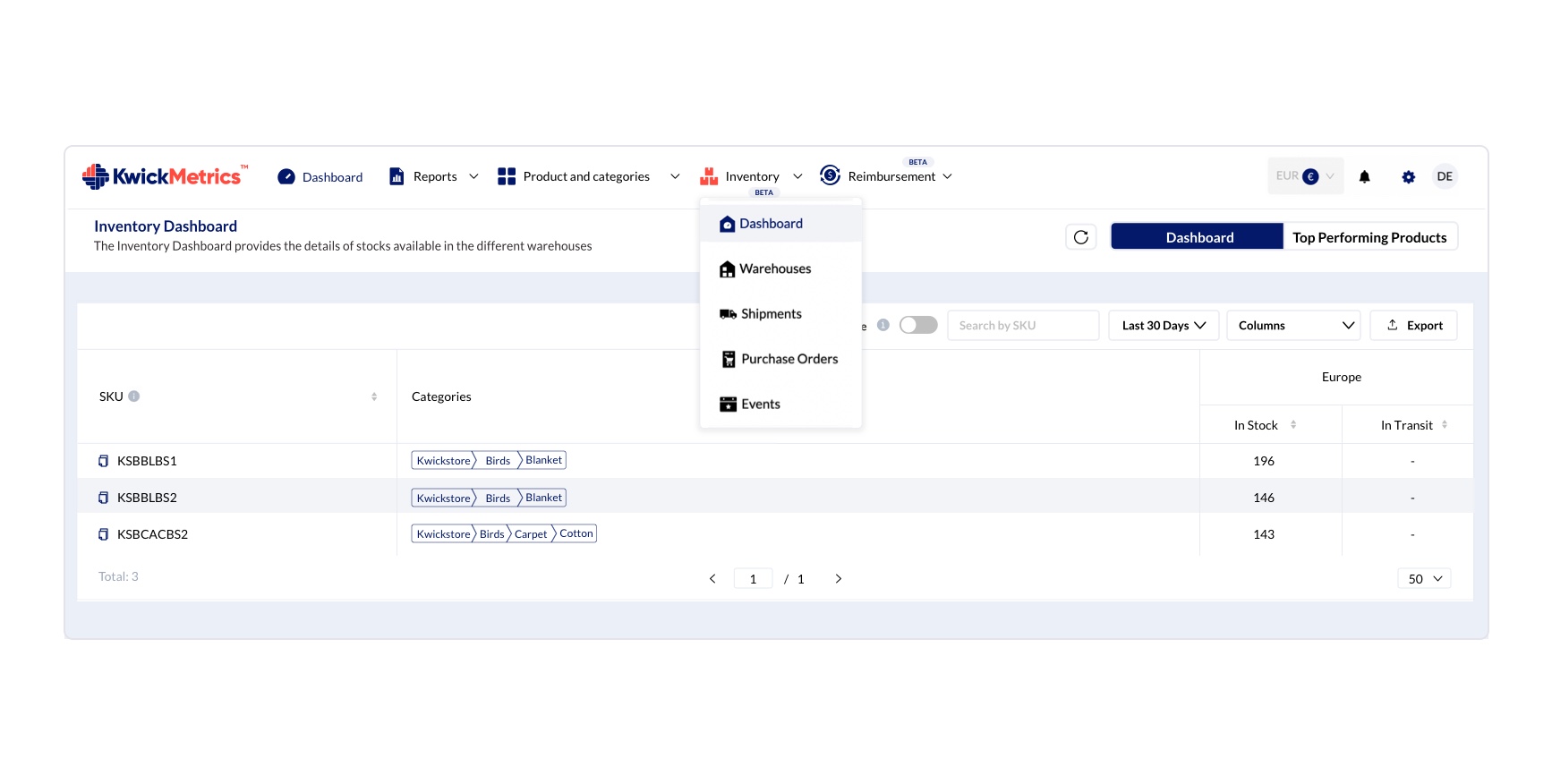1552x784 pixels.
Task: Sort by SKU column arrows
Action: [374, 396]
